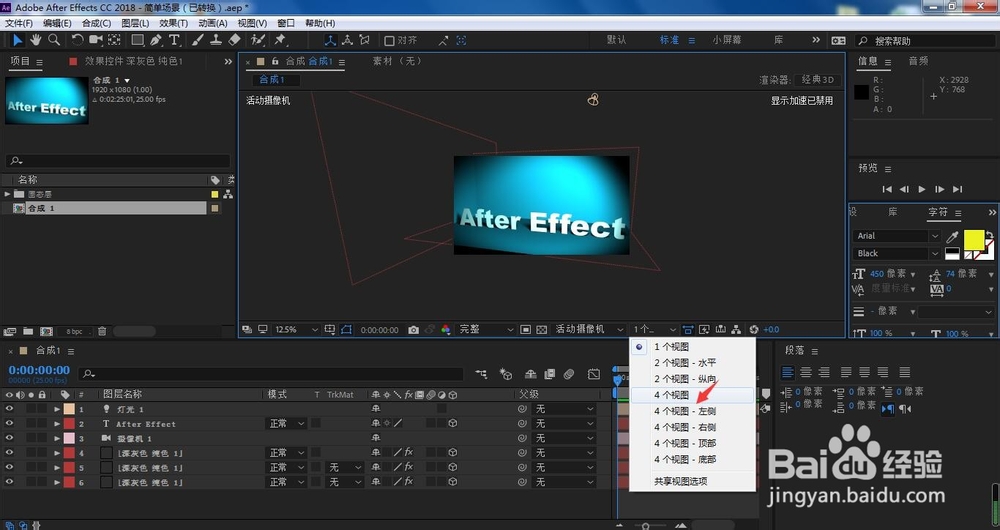
Task: Select the Brush tool
Action: tap(198, 40)
